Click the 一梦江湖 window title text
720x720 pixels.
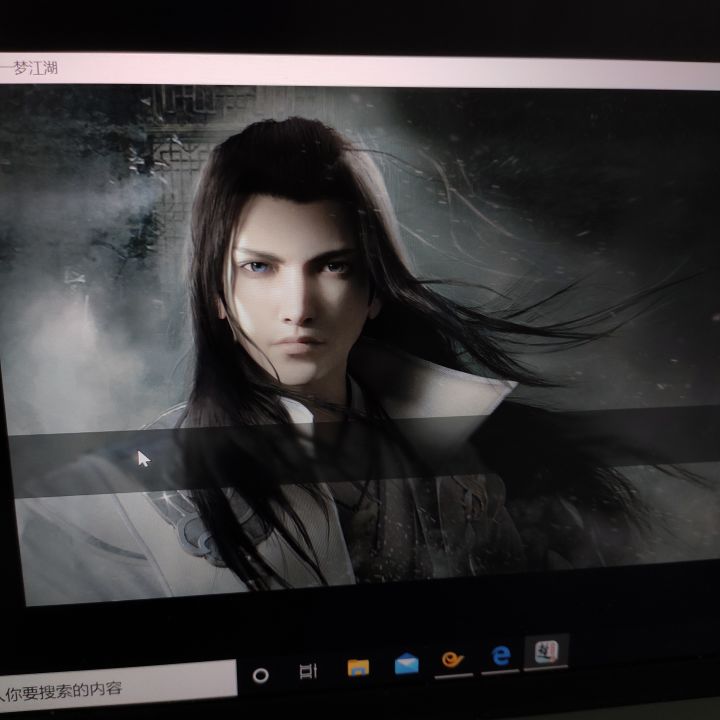tap(30, 68)
